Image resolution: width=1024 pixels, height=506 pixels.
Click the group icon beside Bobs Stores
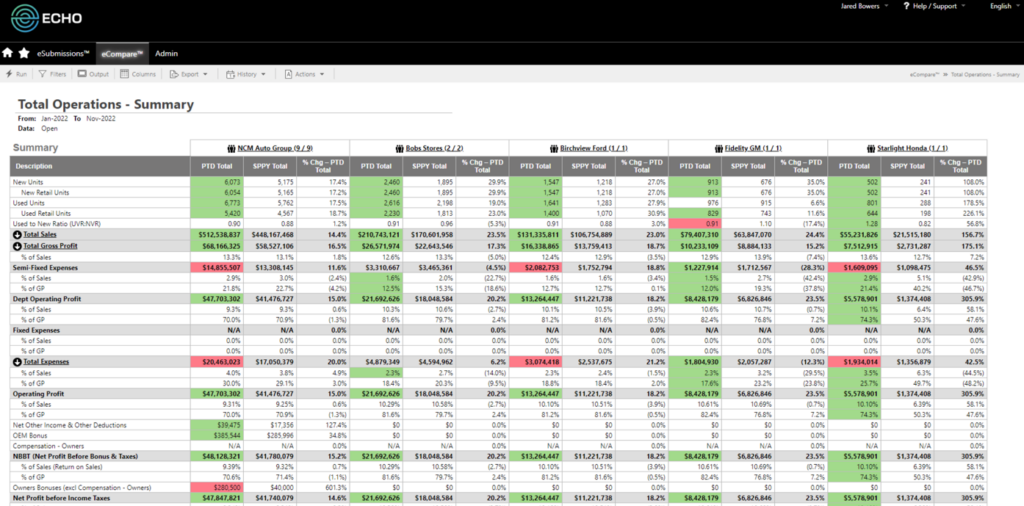pos(400,148)
